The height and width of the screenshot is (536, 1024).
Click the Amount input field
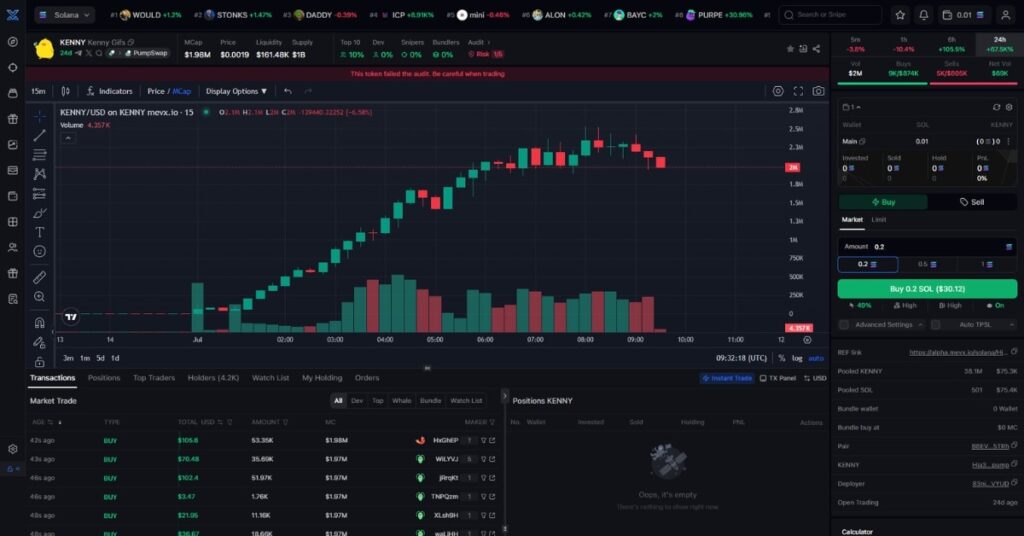coord(927,247)
